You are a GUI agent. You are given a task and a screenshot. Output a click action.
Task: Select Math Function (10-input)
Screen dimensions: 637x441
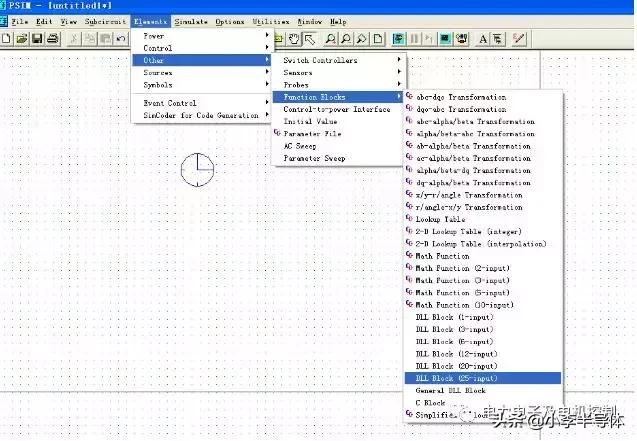point(483,305)
